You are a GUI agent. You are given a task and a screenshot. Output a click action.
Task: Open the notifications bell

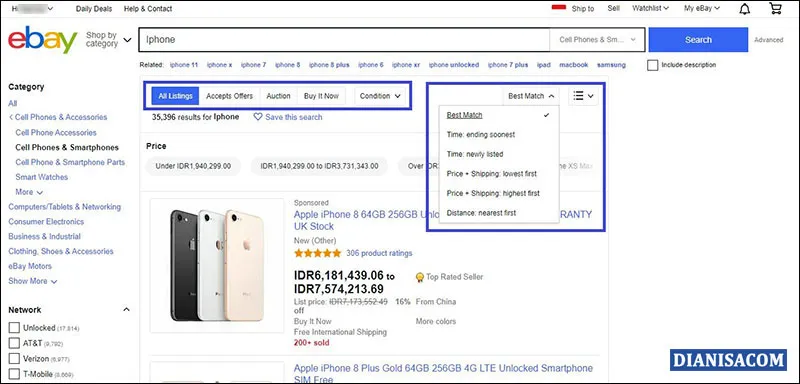click(x=745, y=9)
